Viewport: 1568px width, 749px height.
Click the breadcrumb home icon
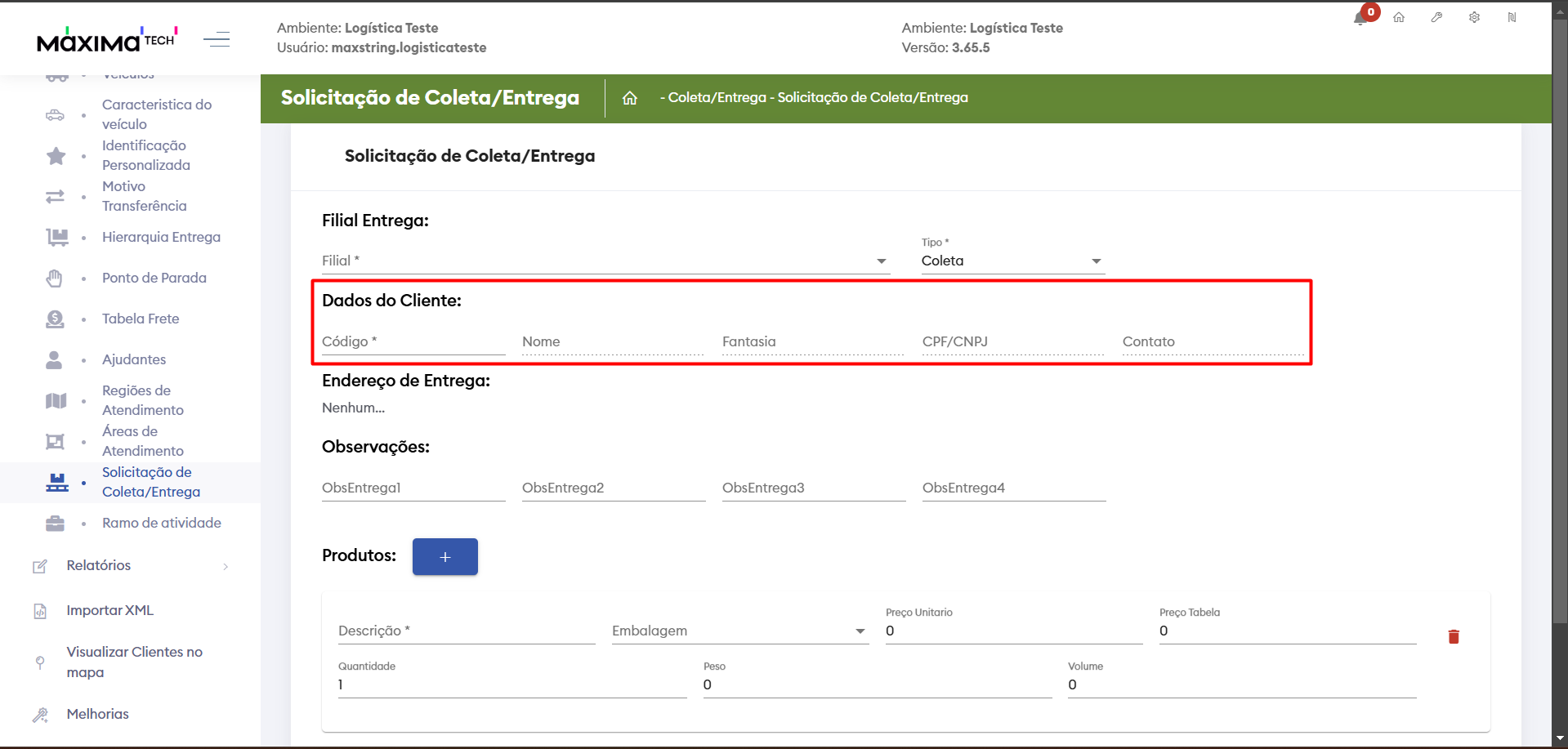coord(629,98)
